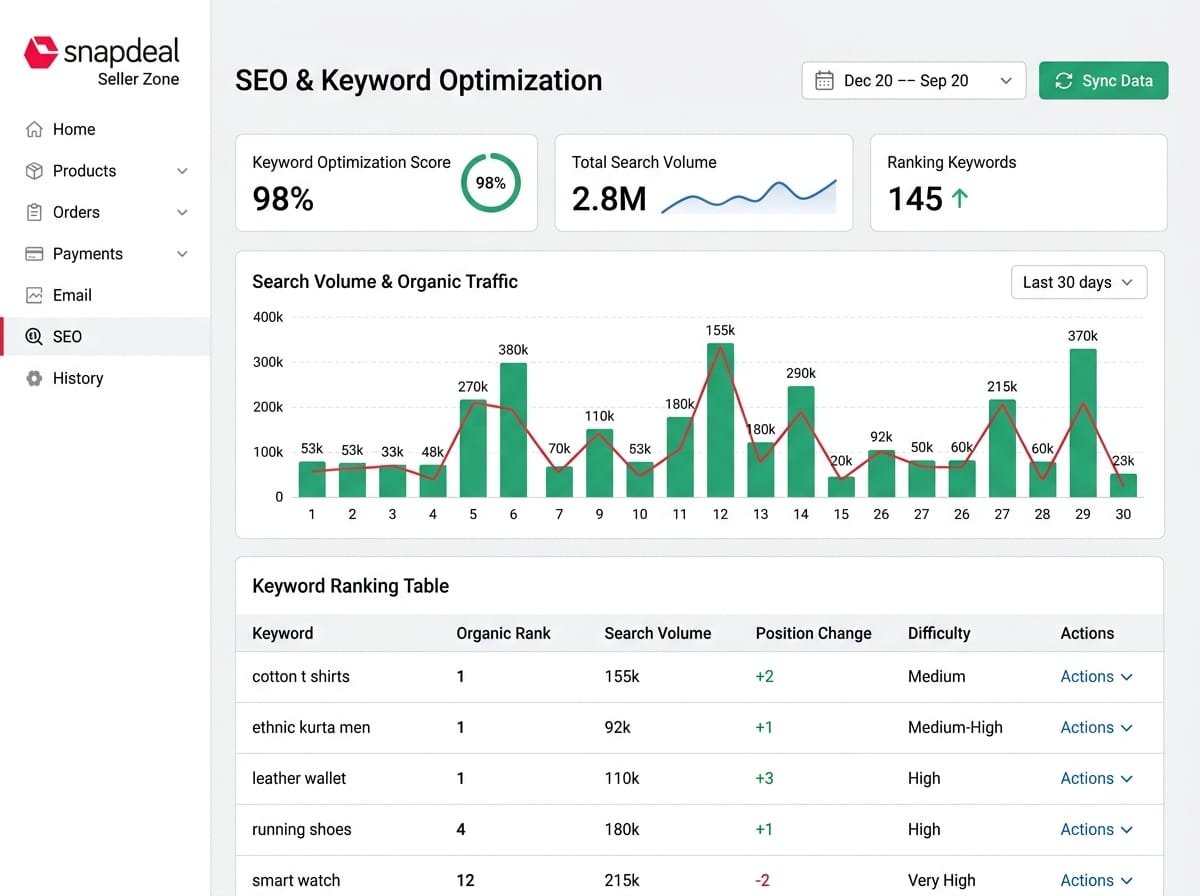Open Actions menu for running shoes

point(1096,830)
